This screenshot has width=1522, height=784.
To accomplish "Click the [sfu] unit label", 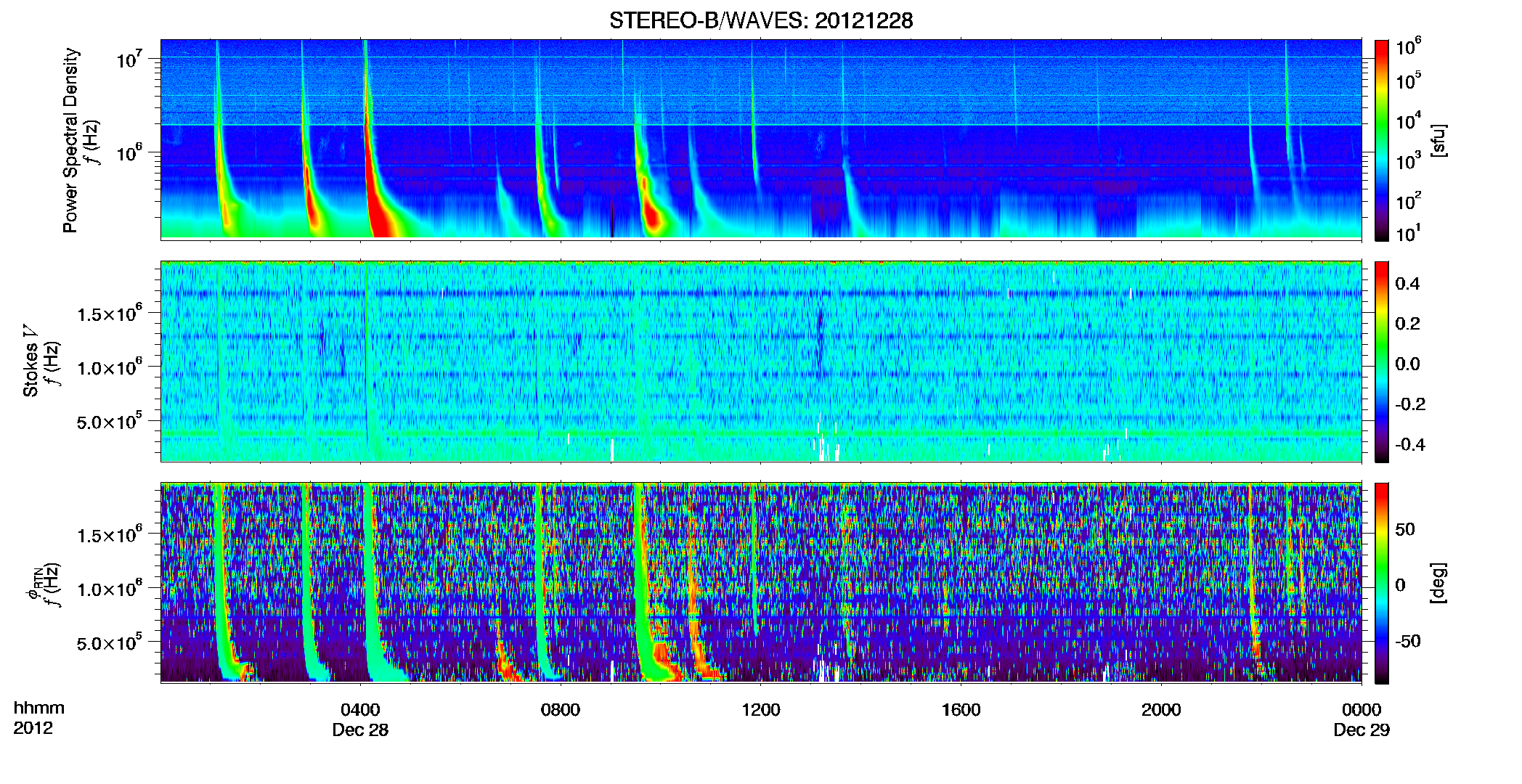I will tap(1439, 140).
